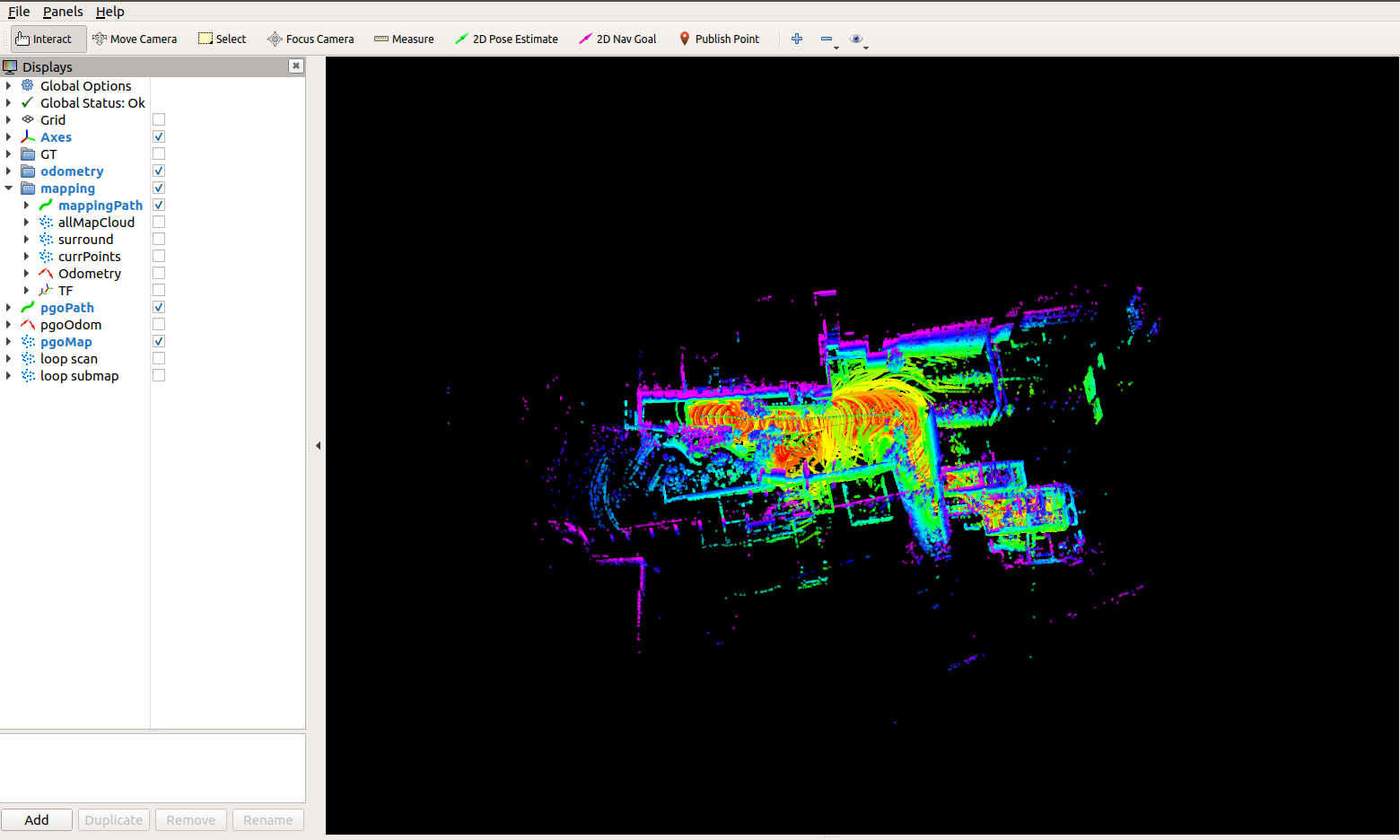Viewport: 1400px width, 840px height.
Task: Open the File menu
Action: tap(19, 12)
